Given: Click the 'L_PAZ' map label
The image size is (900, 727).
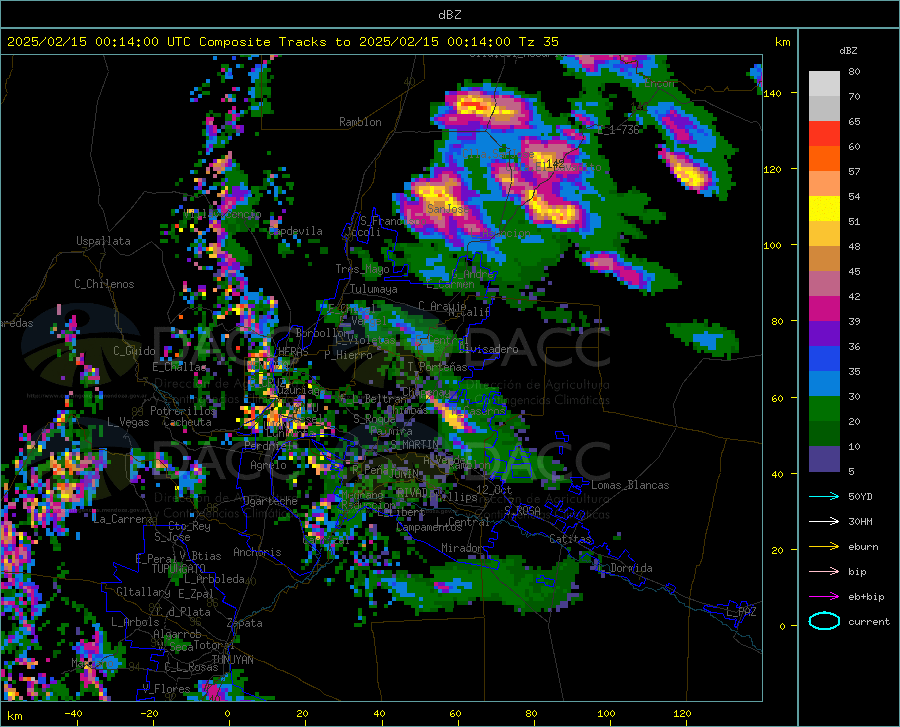Looking at the screenshot, I should click(741, 612).
